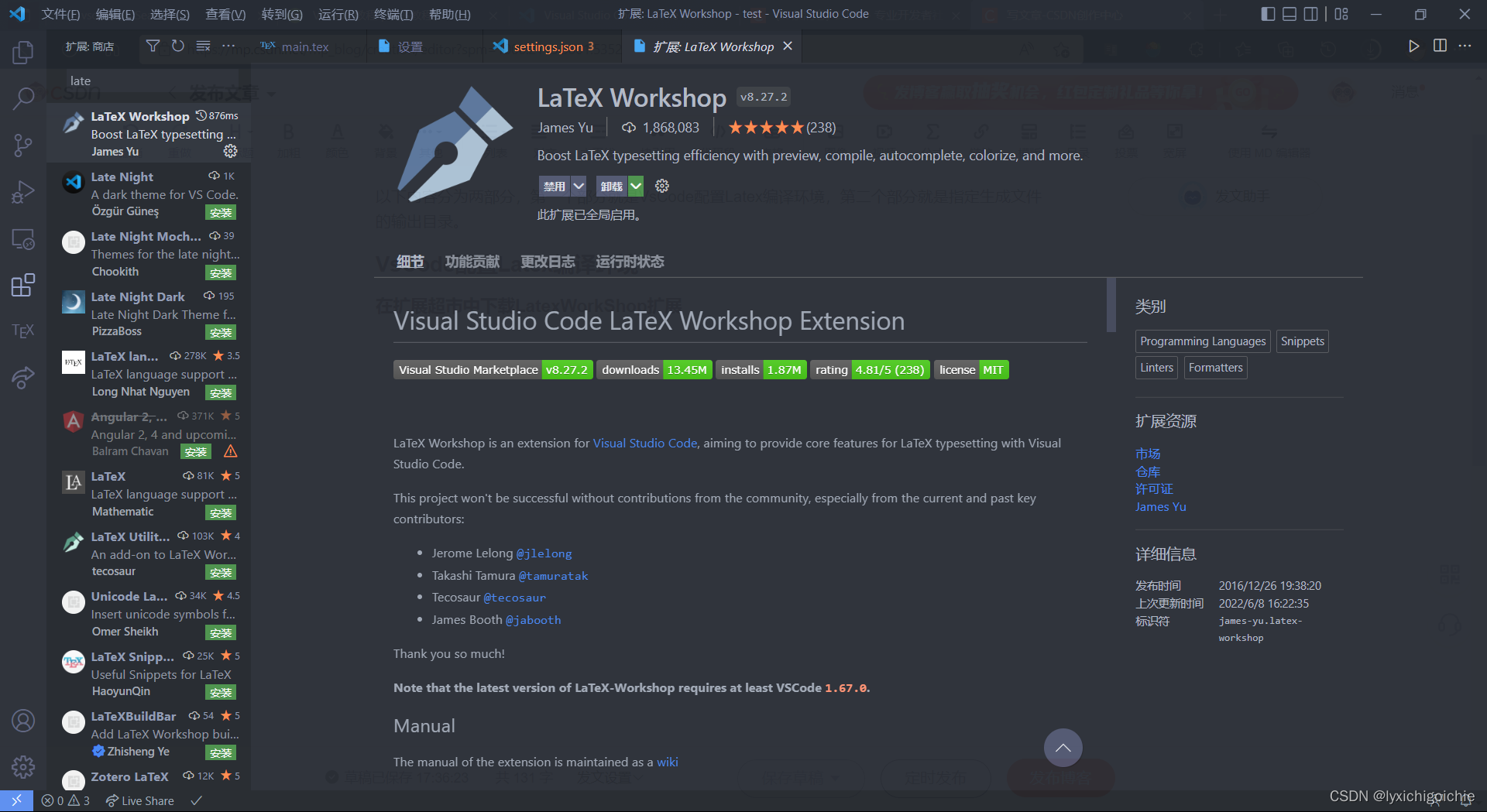
Task: Open Repository link under extension resources
Action: pyautogui.click(x=1148, y=471)
